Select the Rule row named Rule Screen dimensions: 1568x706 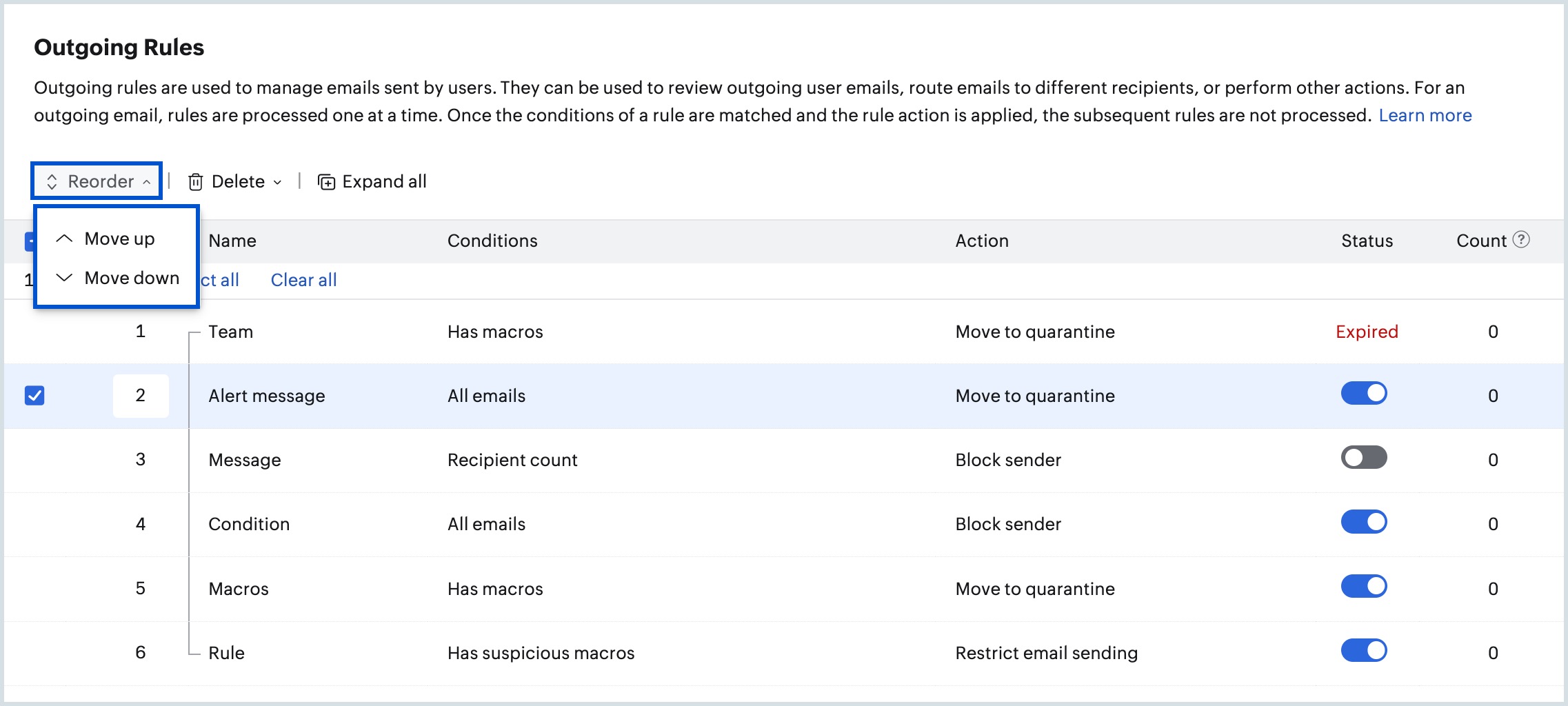[784, 653]
